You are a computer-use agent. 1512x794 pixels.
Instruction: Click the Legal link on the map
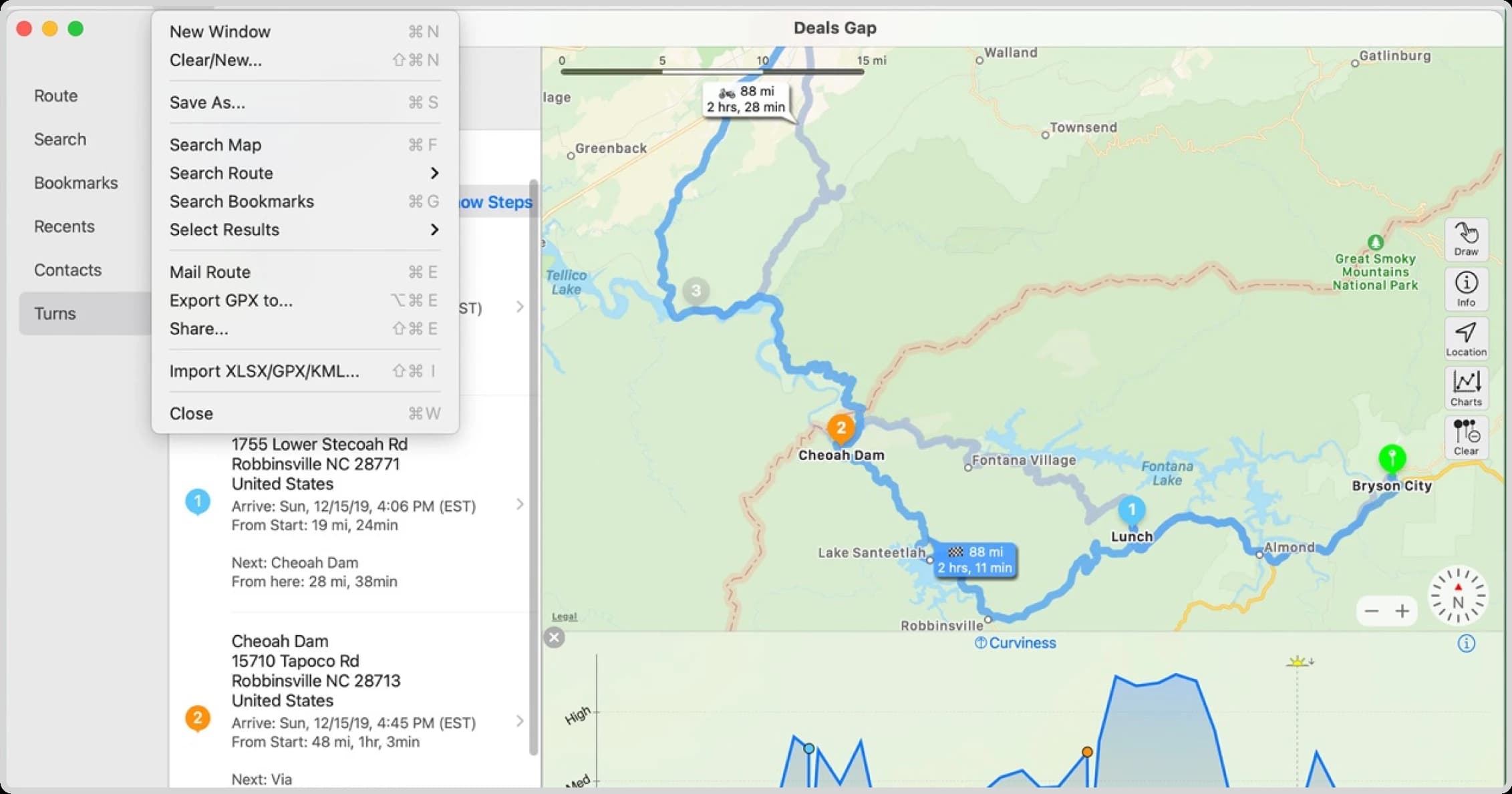coord(565,616)
